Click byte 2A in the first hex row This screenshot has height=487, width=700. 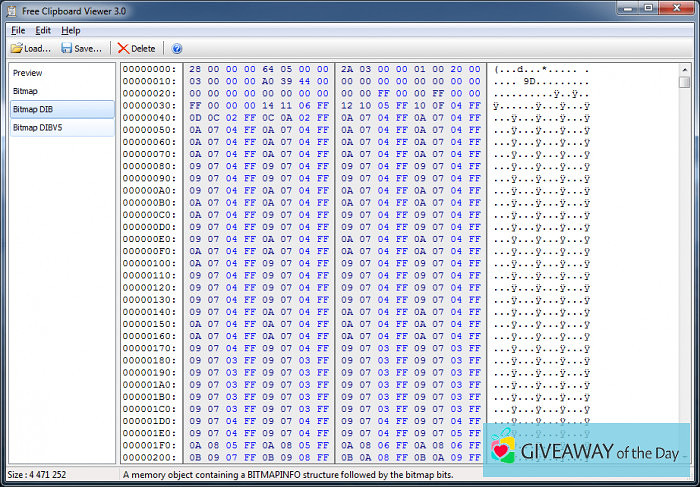(x=347, y=69)
